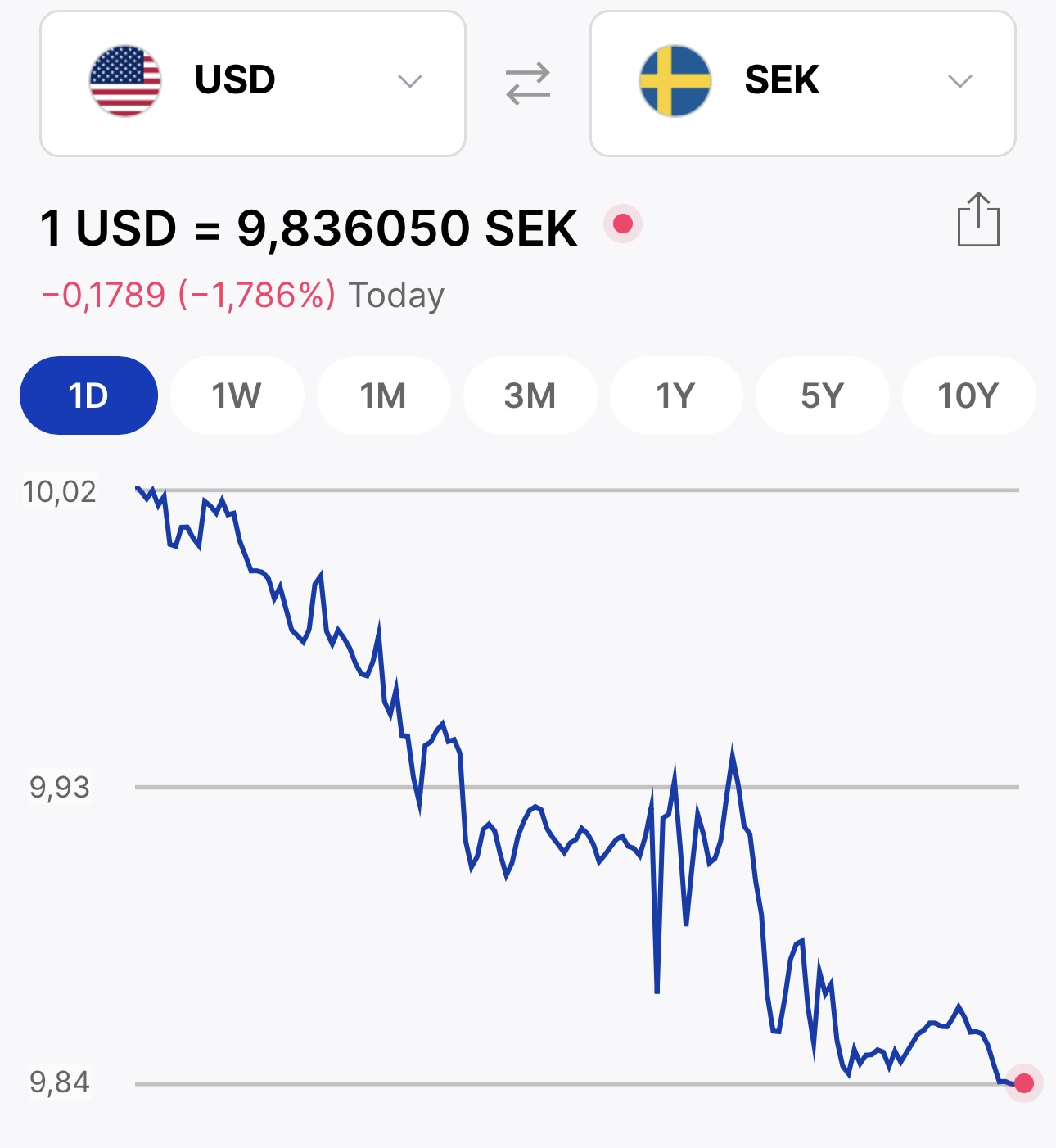Tap the swap currencies arrows icon
This screenshot has width=1056, height=1148.
tap(528, 84)
